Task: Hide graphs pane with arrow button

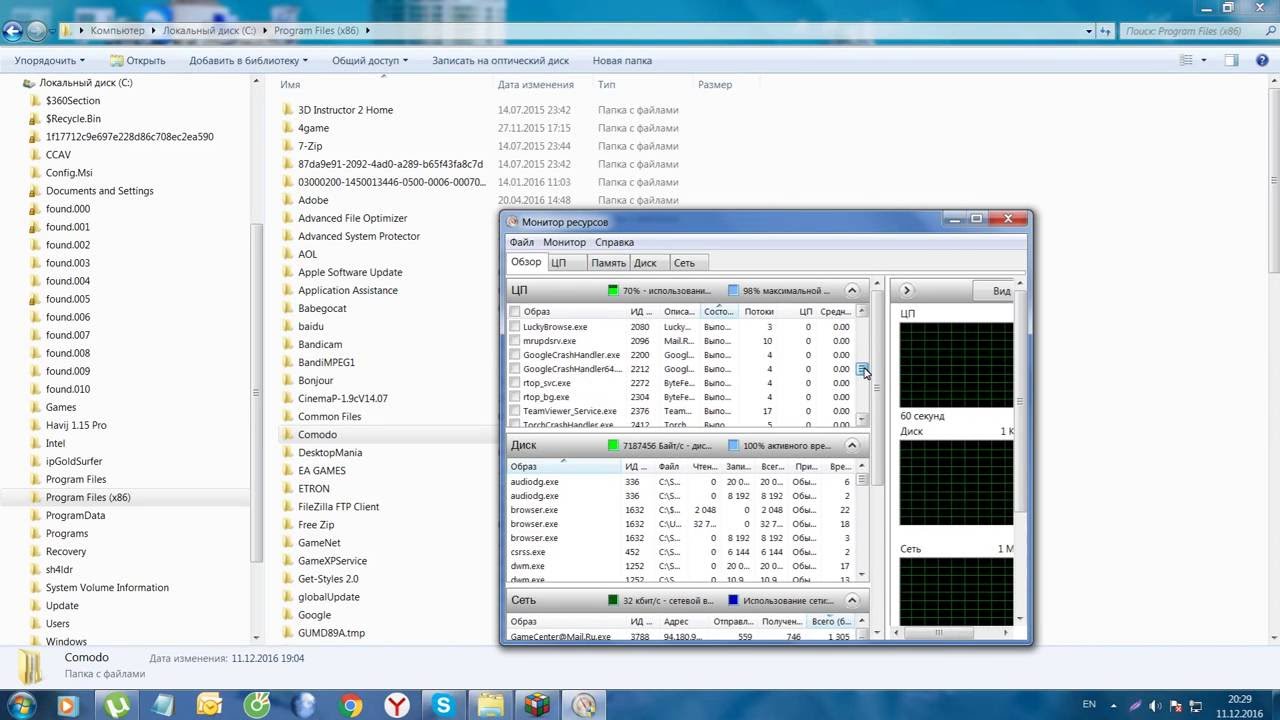Action: point(906,291)
